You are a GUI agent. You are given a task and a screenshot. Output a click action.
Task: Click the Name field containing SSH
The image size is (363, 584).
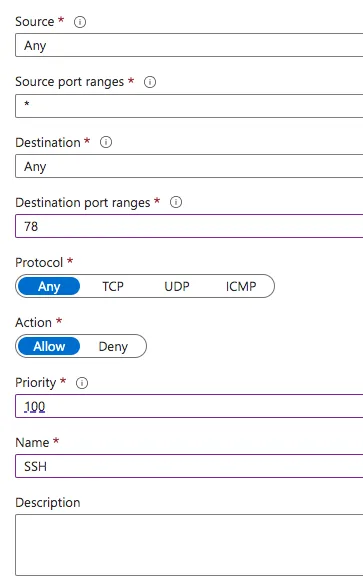189,466
